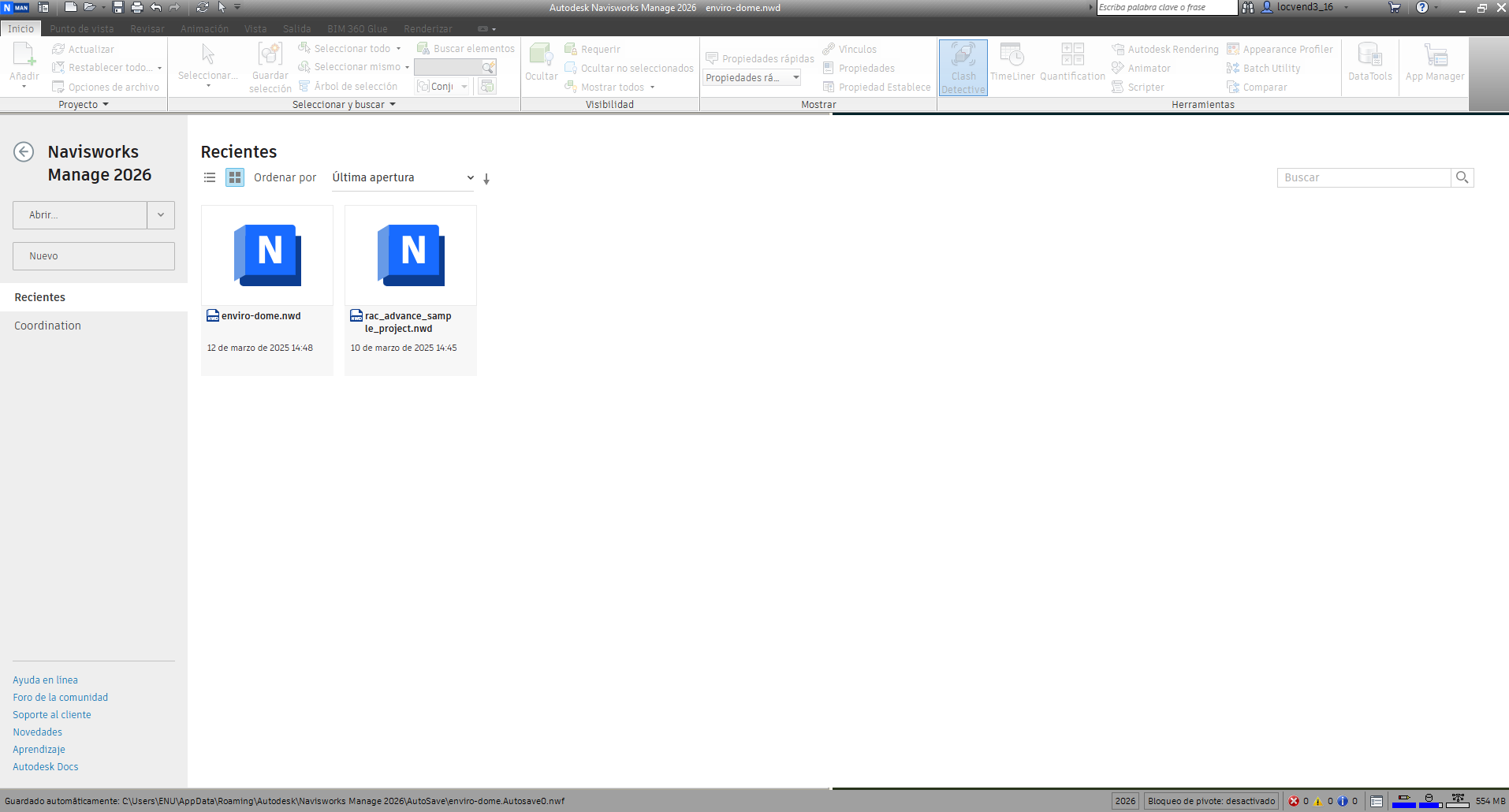
Task: Open the Clash Detective tool
Action: coord(963,68)
